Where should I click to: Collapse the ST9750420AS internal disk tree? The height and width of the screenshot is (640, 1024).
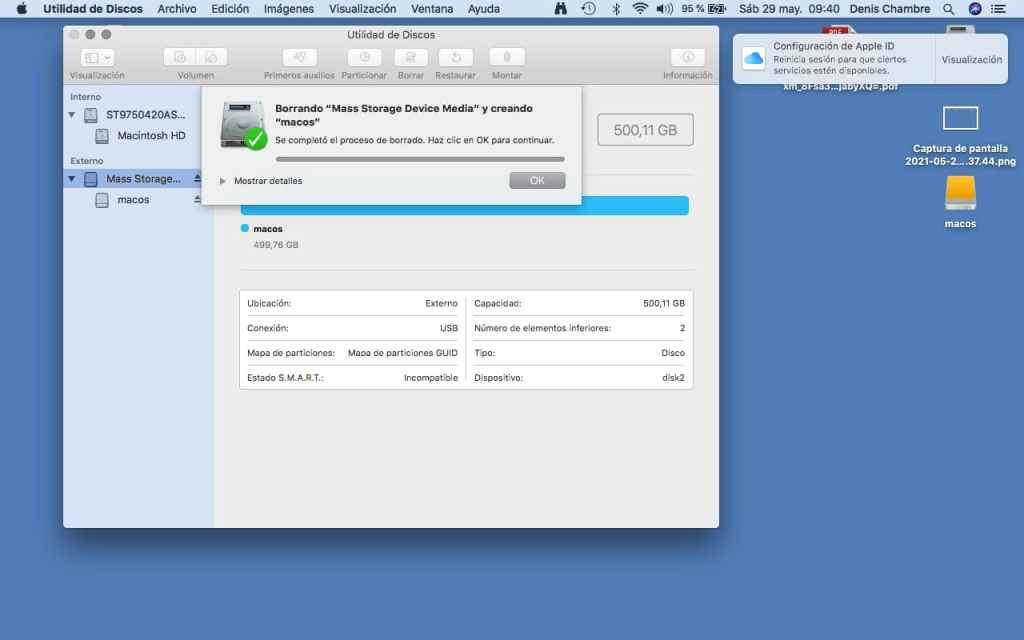coord(72,115)
